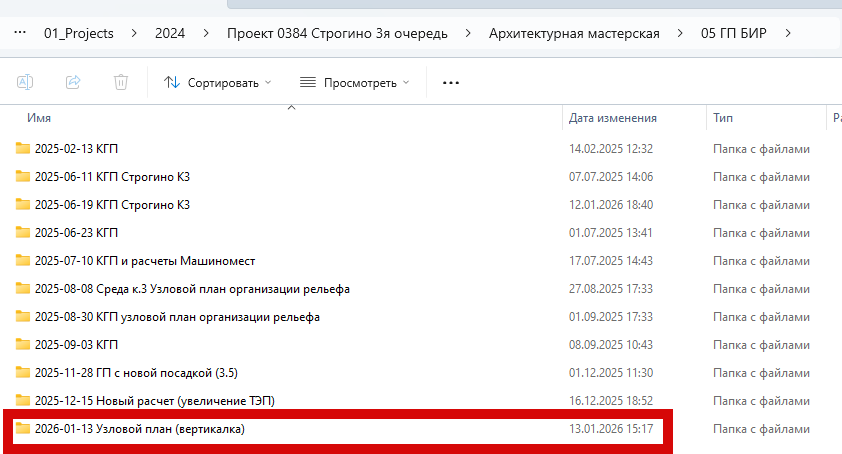Screen dimensions: 842x454
Task: Click folder icon of 2025-07-10 КГП и расчеты
Action: click(23, 260)
